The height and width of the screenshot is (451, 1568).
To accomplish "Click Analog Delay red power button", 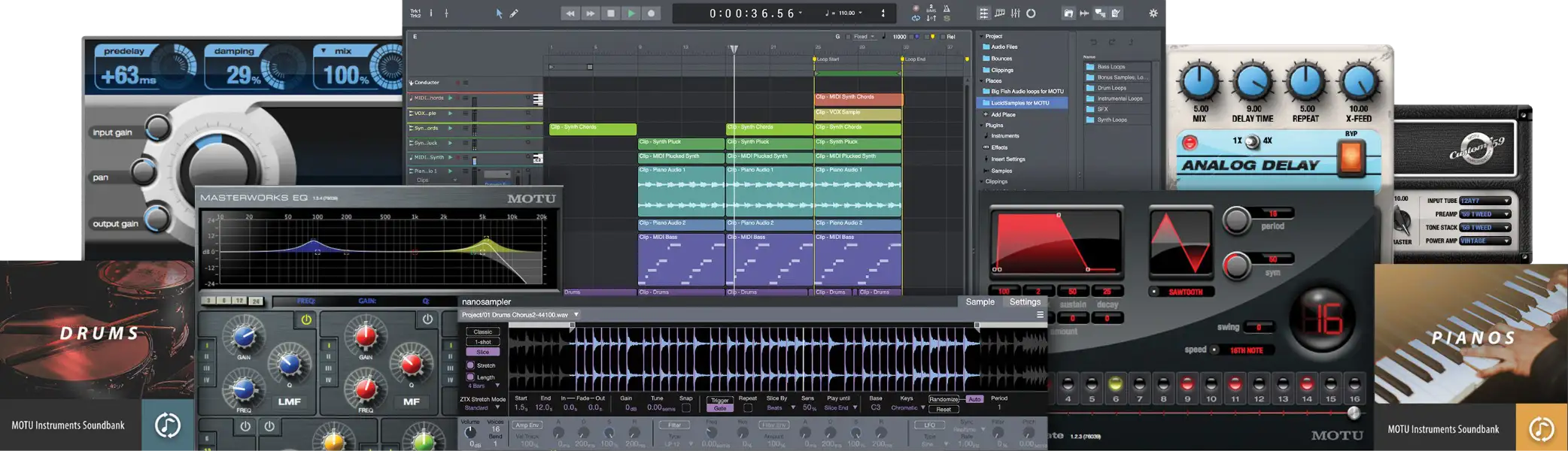I will [1190, 143].
